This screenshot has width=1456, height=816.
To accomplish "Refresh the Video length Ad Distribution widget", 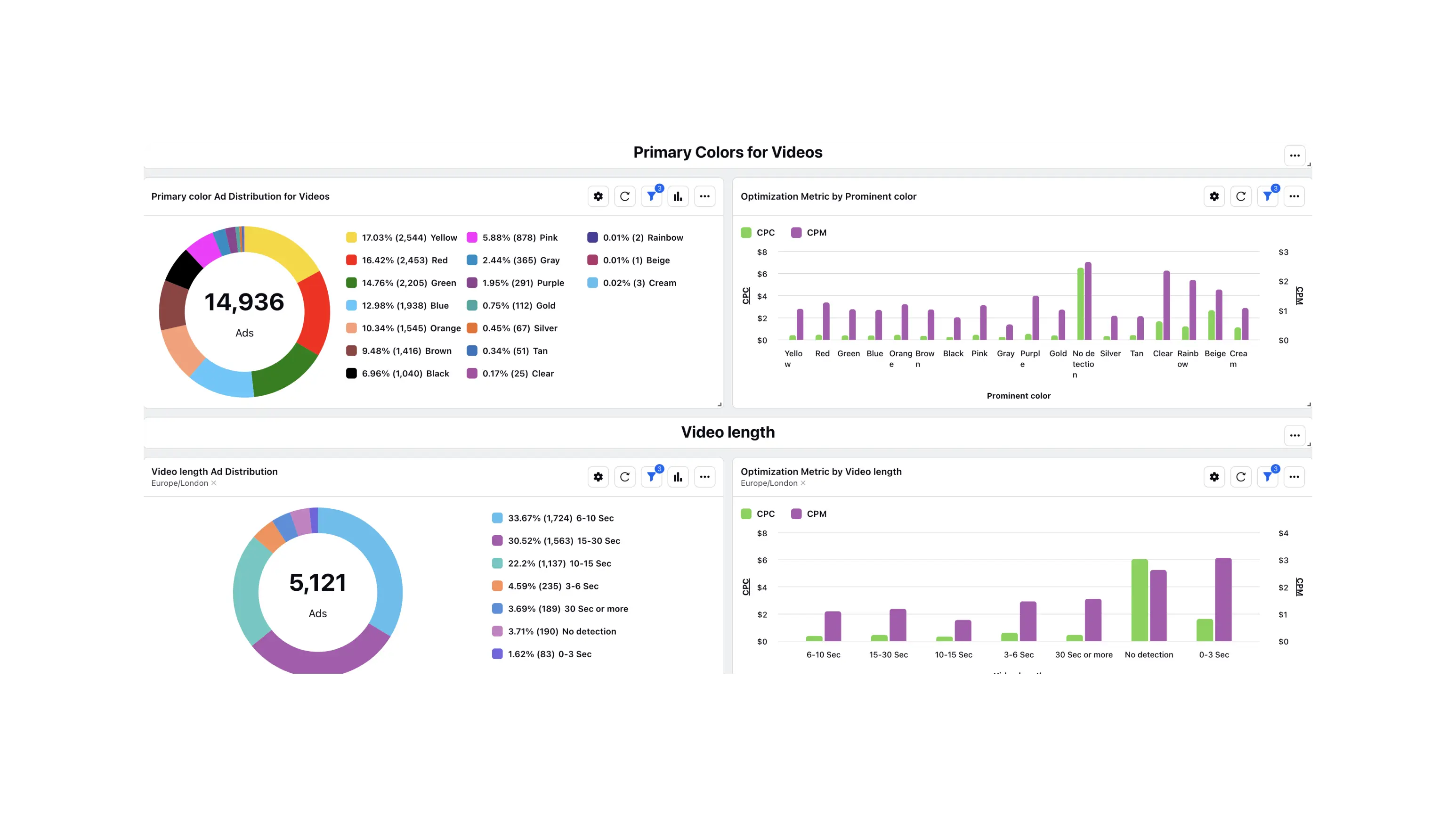I will point(624,477).
